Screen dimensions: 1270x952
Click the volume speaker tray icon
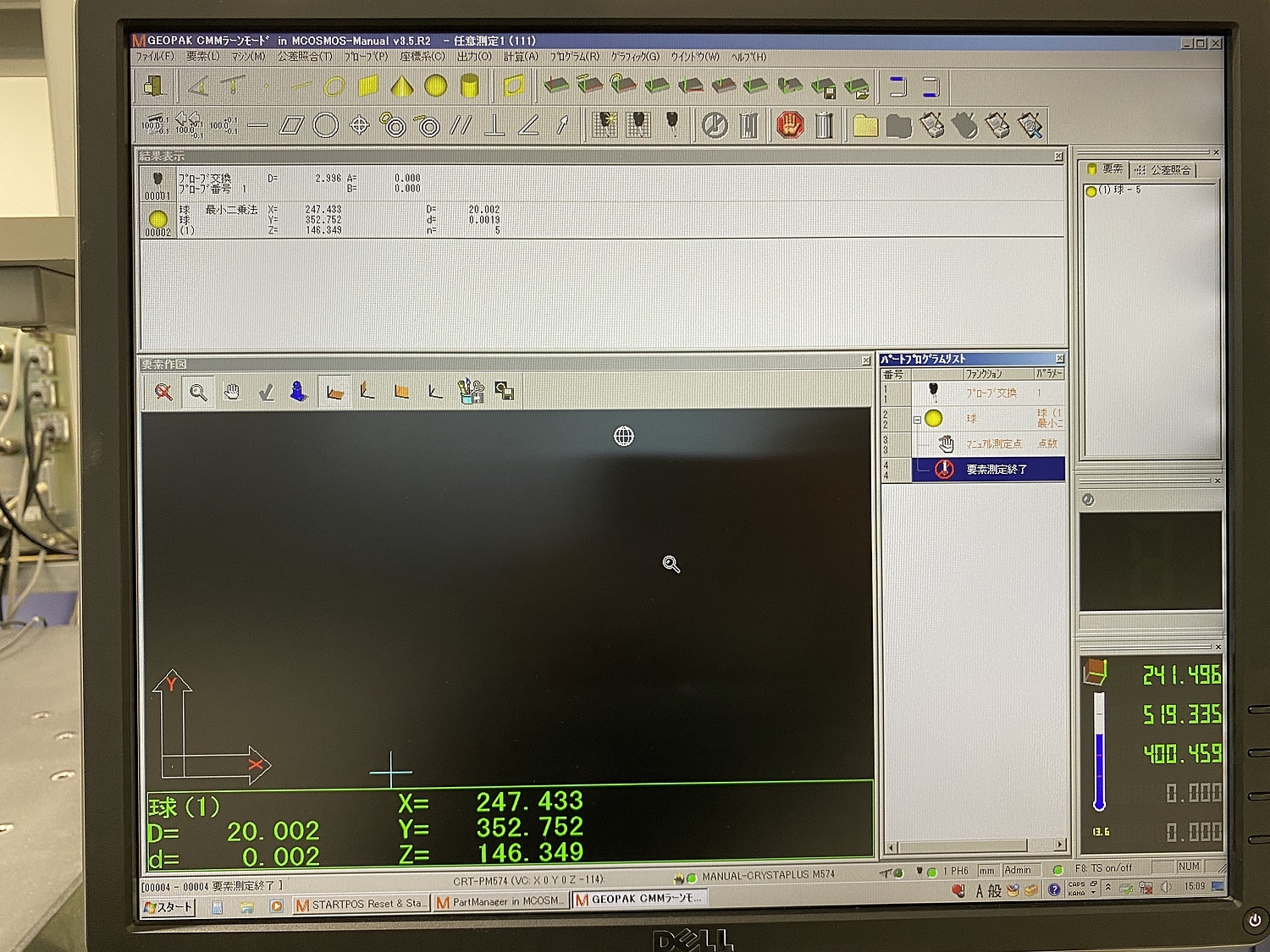pos(1167,887)
